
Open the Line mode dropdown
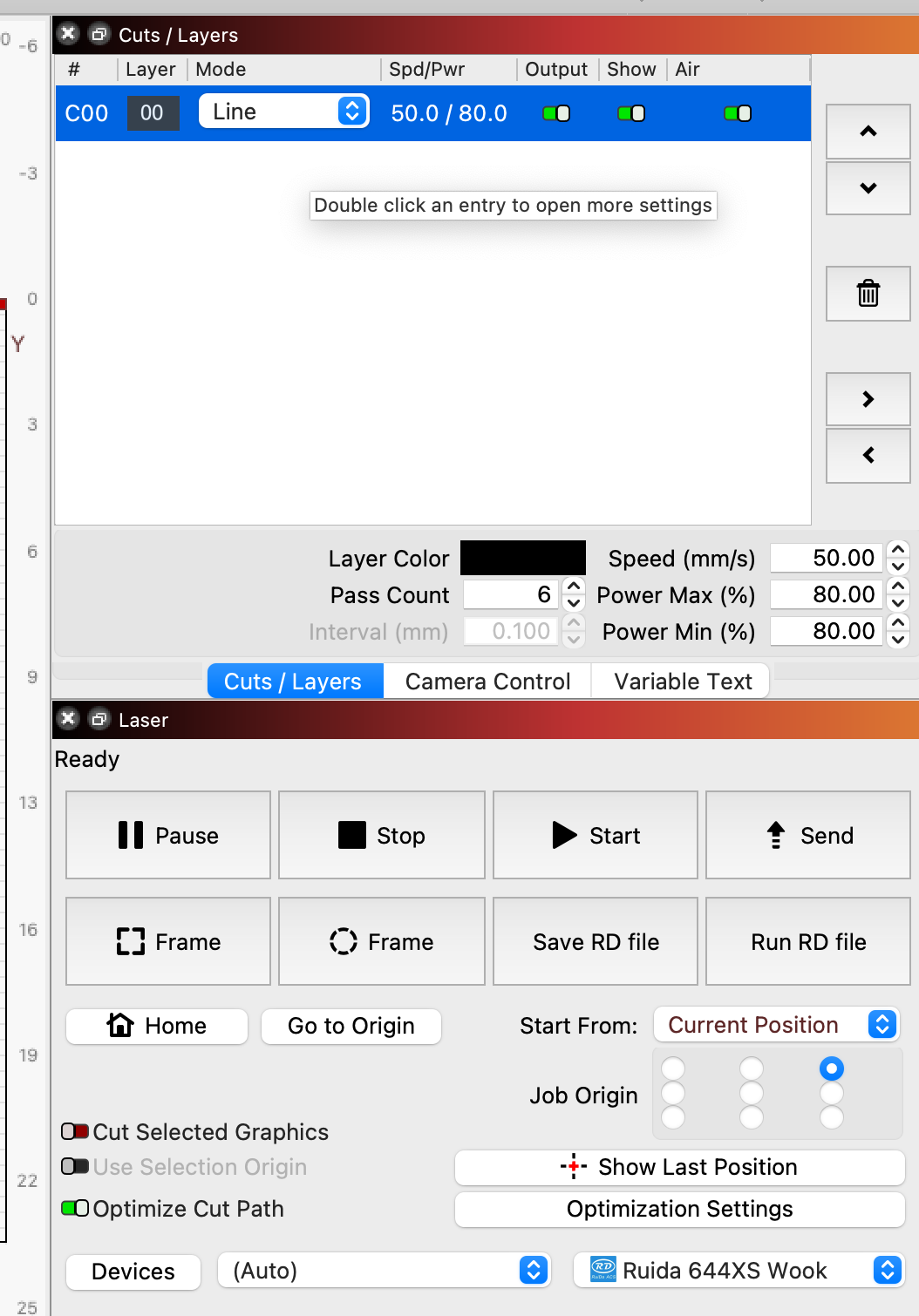[x=283, y=112]
